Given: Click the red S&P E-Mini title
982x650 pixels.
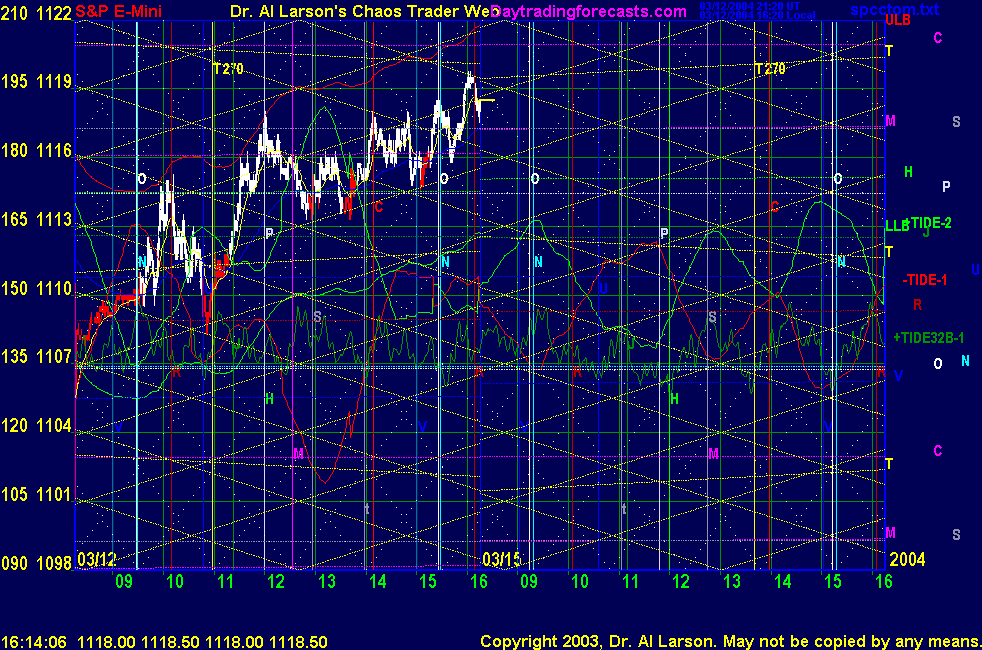Looking at the screenshot, I should point(119,11).
